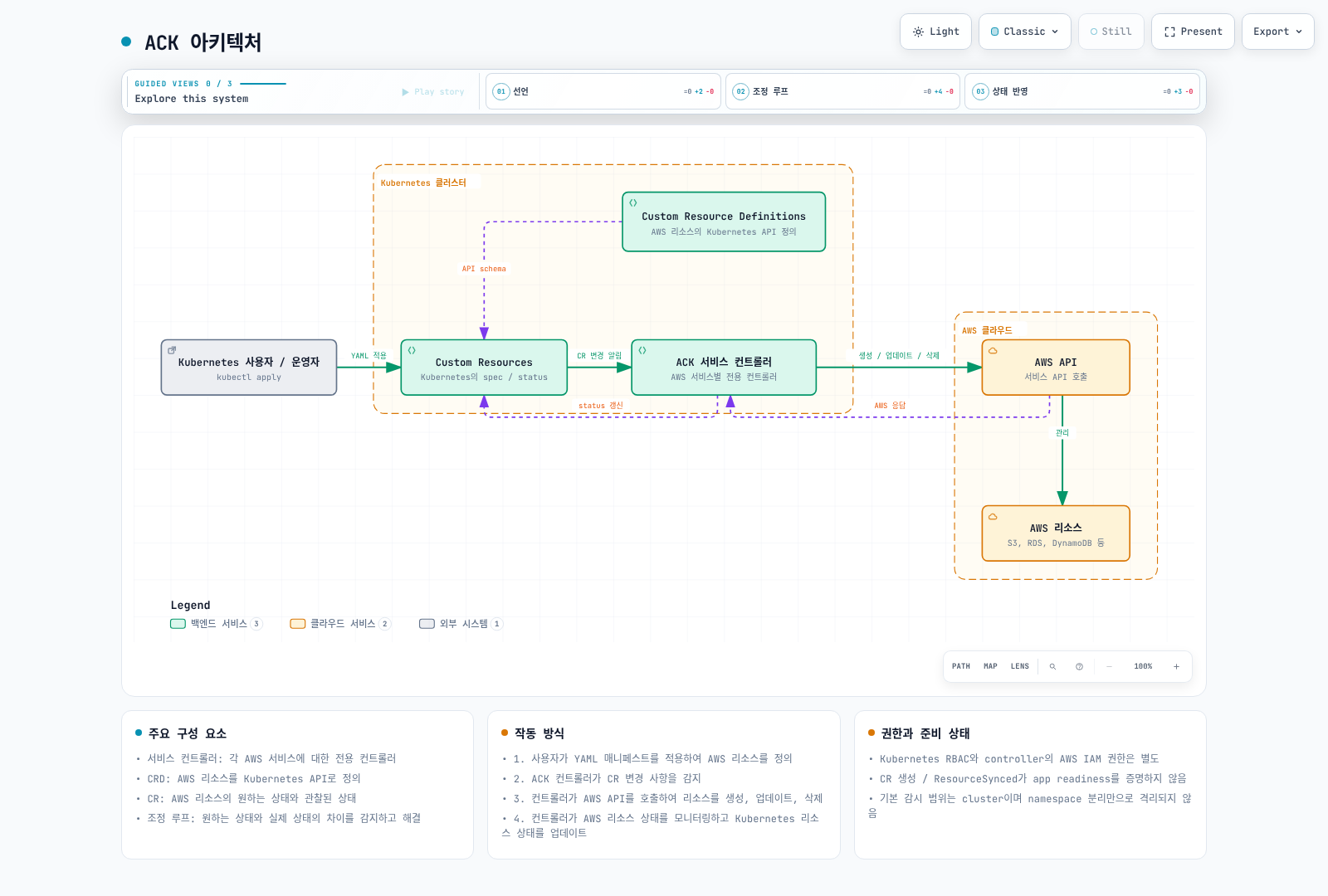Open guided view 01 선언
Viewport: 1328px width, 896px height.
[x=603, y=91]
